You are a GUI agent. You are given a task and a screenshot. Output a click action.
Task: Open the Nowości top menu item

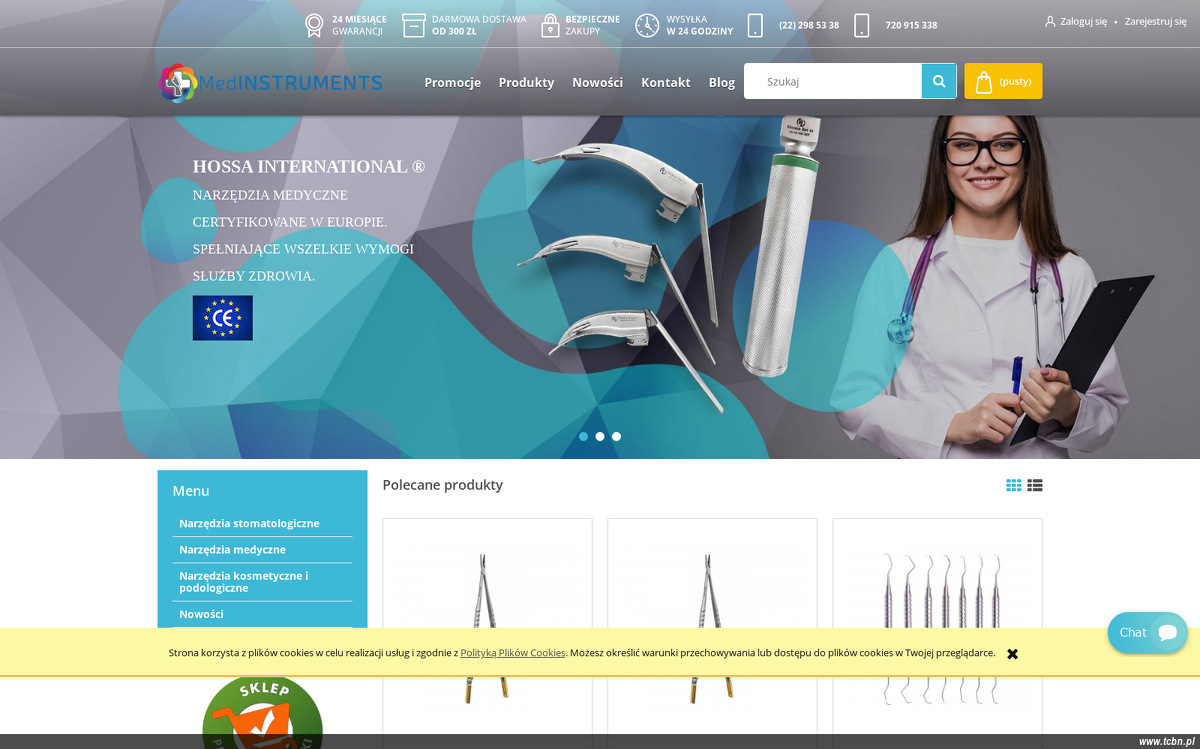click(597, 82)
